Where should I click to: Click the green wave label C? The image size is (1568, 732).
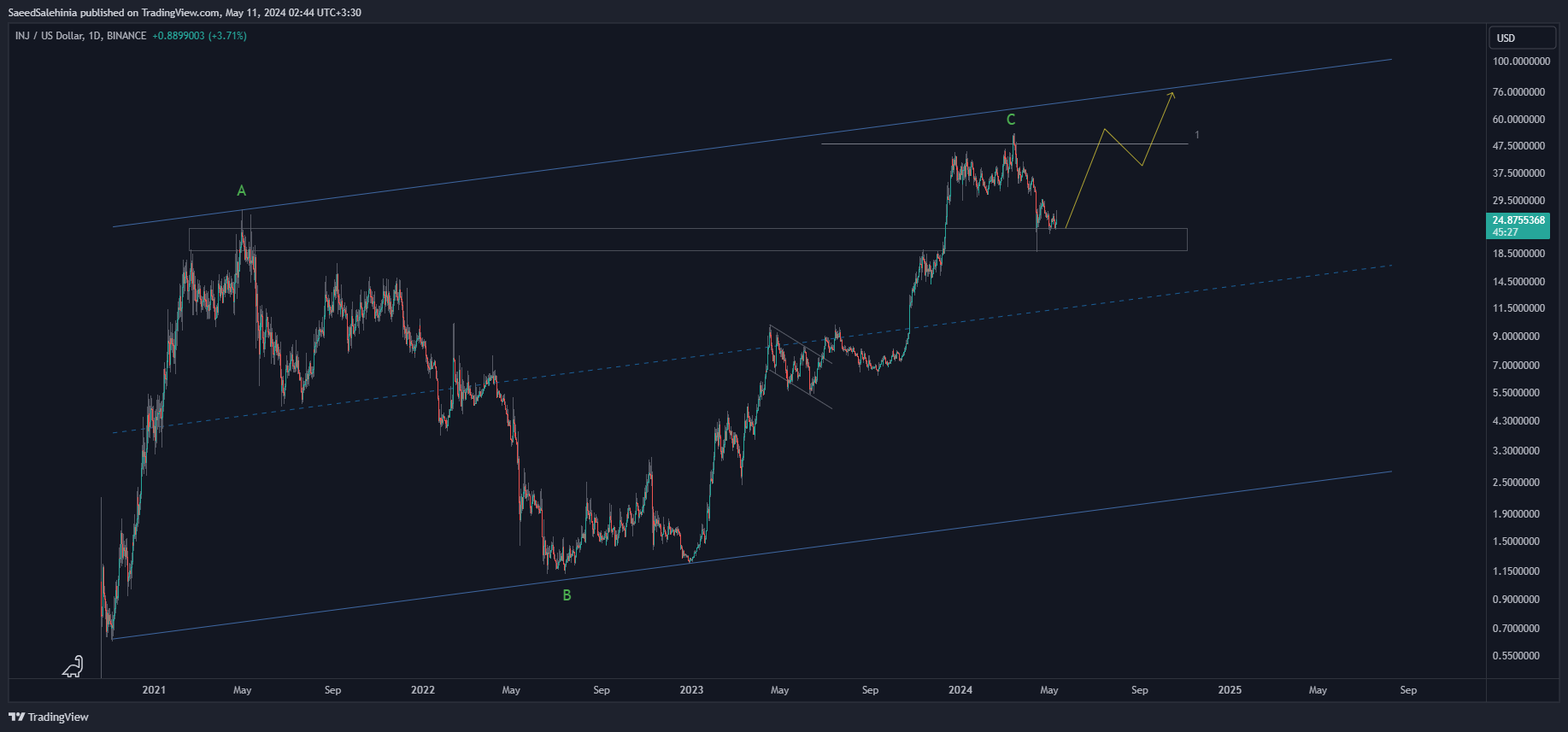coord(1011,120)
